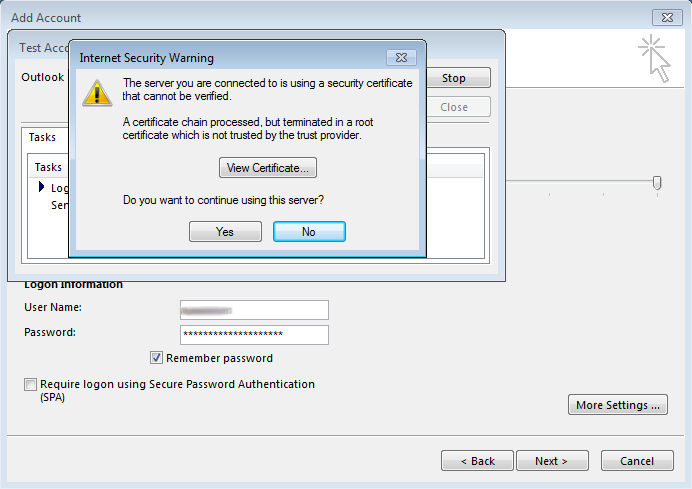
Task: Uncheck Remember password
Action: pyautogui.click(x=157, y=358)
